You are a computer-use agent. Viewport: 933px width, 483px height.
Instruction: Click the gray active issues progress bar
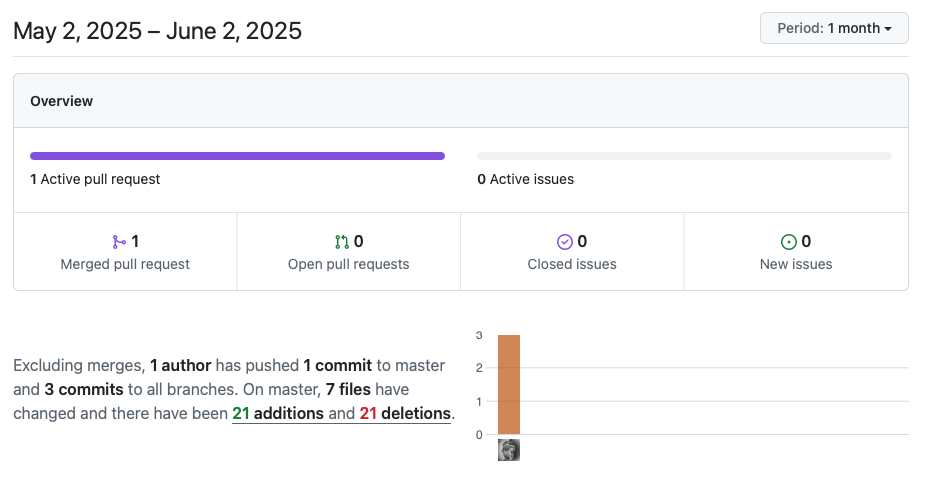684,156
